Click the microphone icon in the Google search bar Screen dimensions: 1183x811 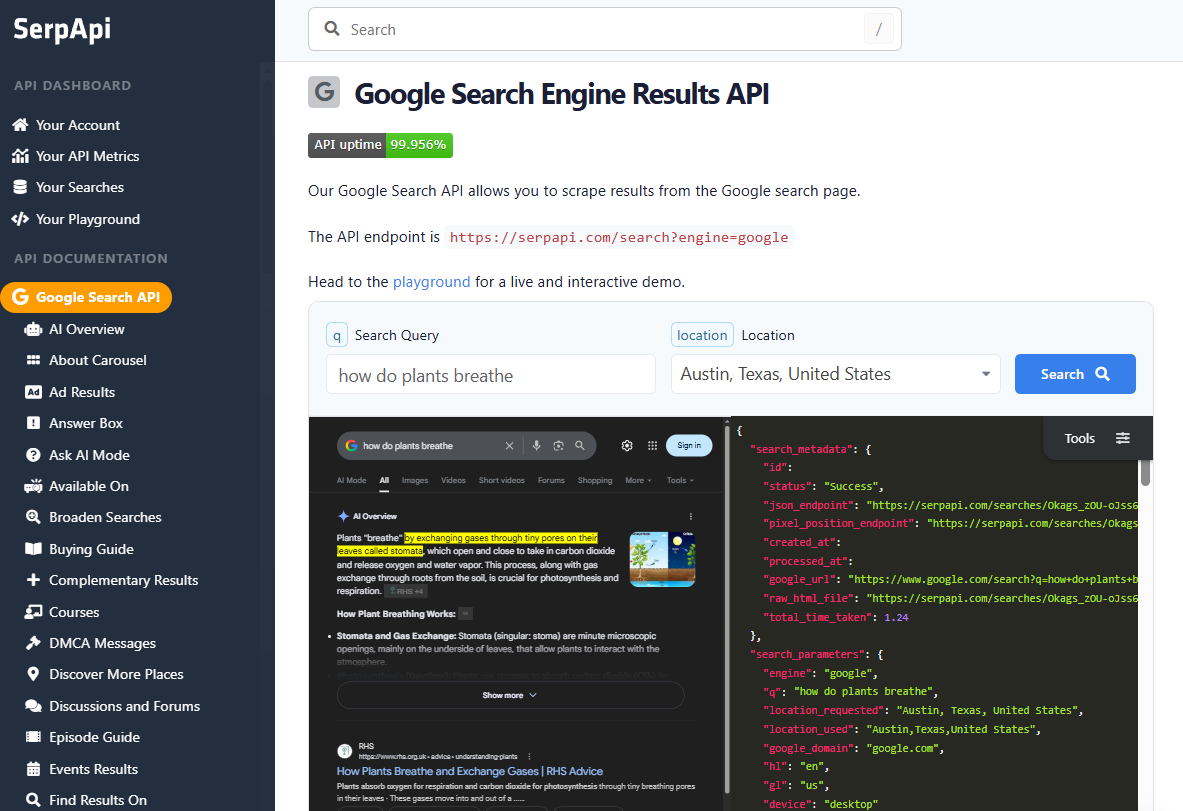537,445
